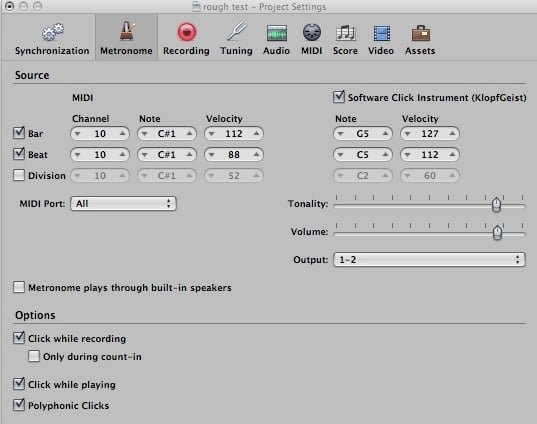This screenshot has height=424, width=537.
Task: Click the Tonality slider handle
Action: tap(496, 205)
